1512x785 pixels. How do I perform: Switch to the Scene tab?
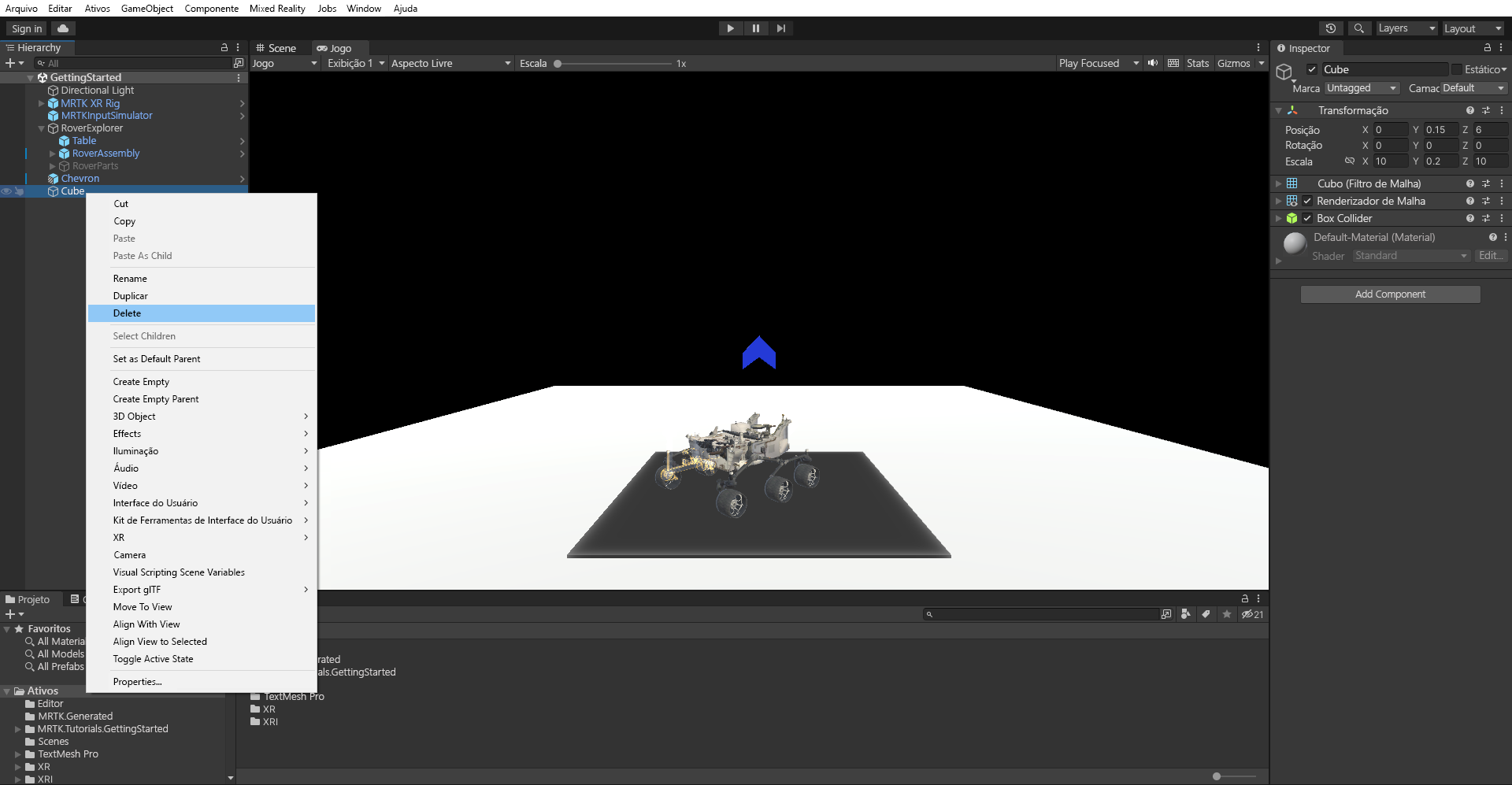pos(276,48)
